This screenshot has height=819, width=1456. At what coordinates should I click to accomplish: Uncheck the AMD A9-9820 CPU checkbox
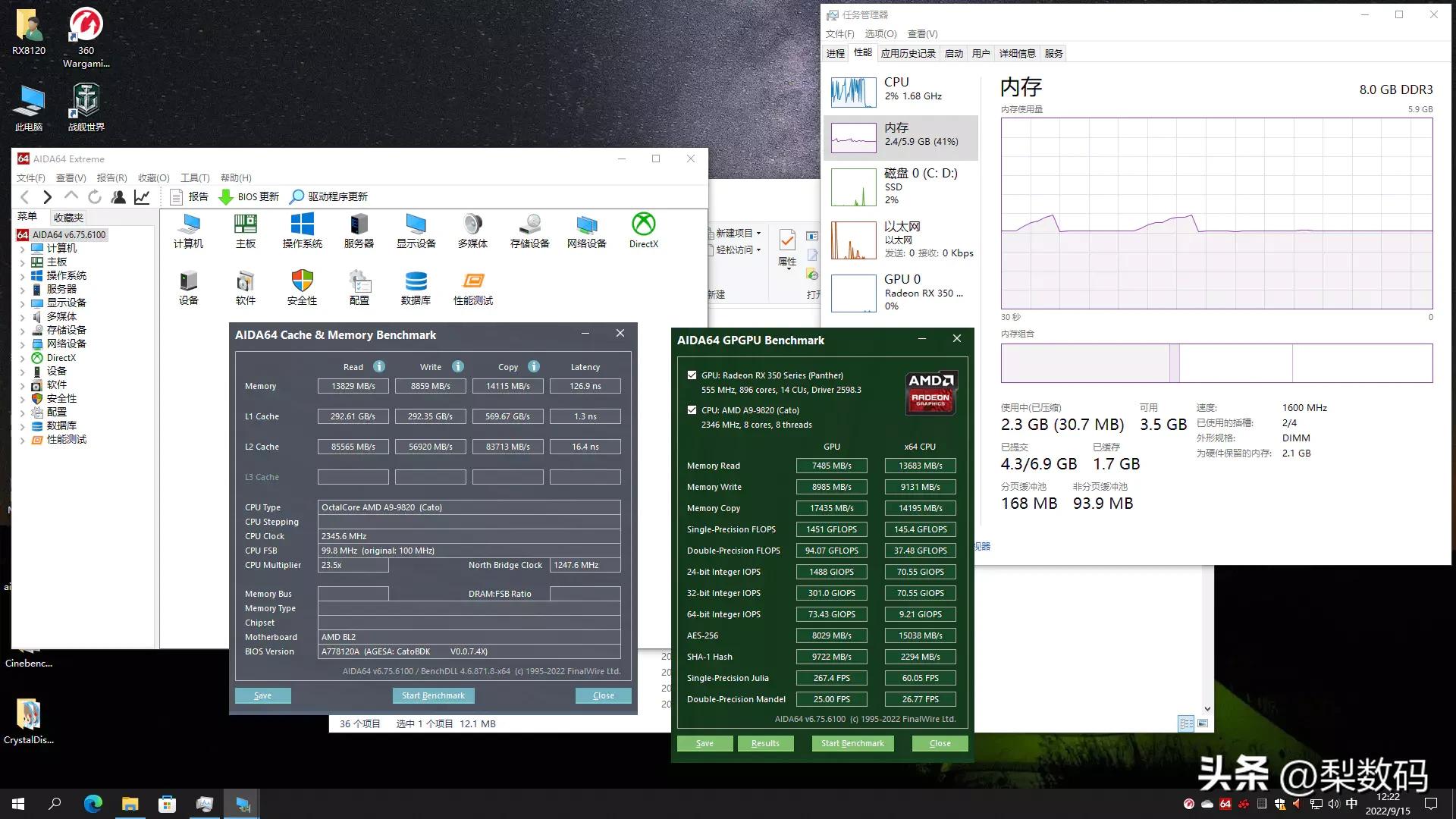click(x=692, y=409)
